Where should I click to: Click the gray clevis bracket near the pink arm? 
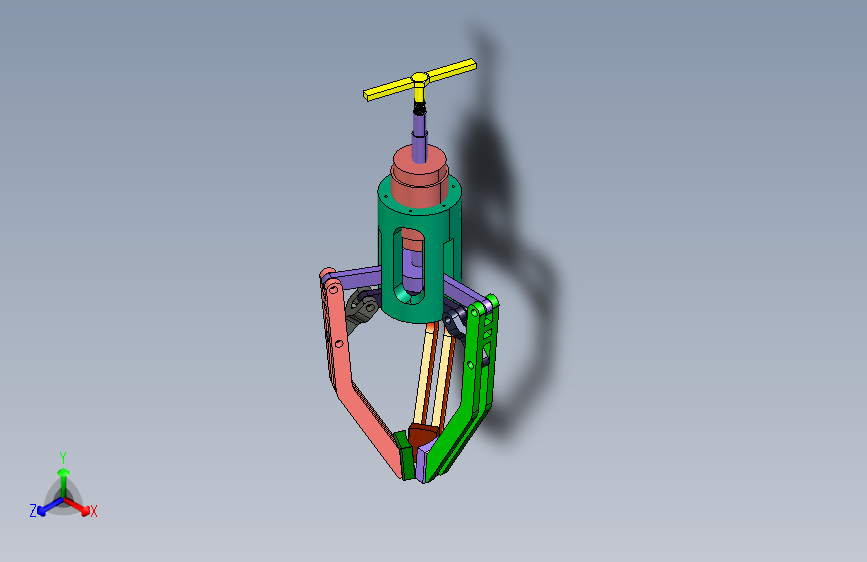coord(362,308)
